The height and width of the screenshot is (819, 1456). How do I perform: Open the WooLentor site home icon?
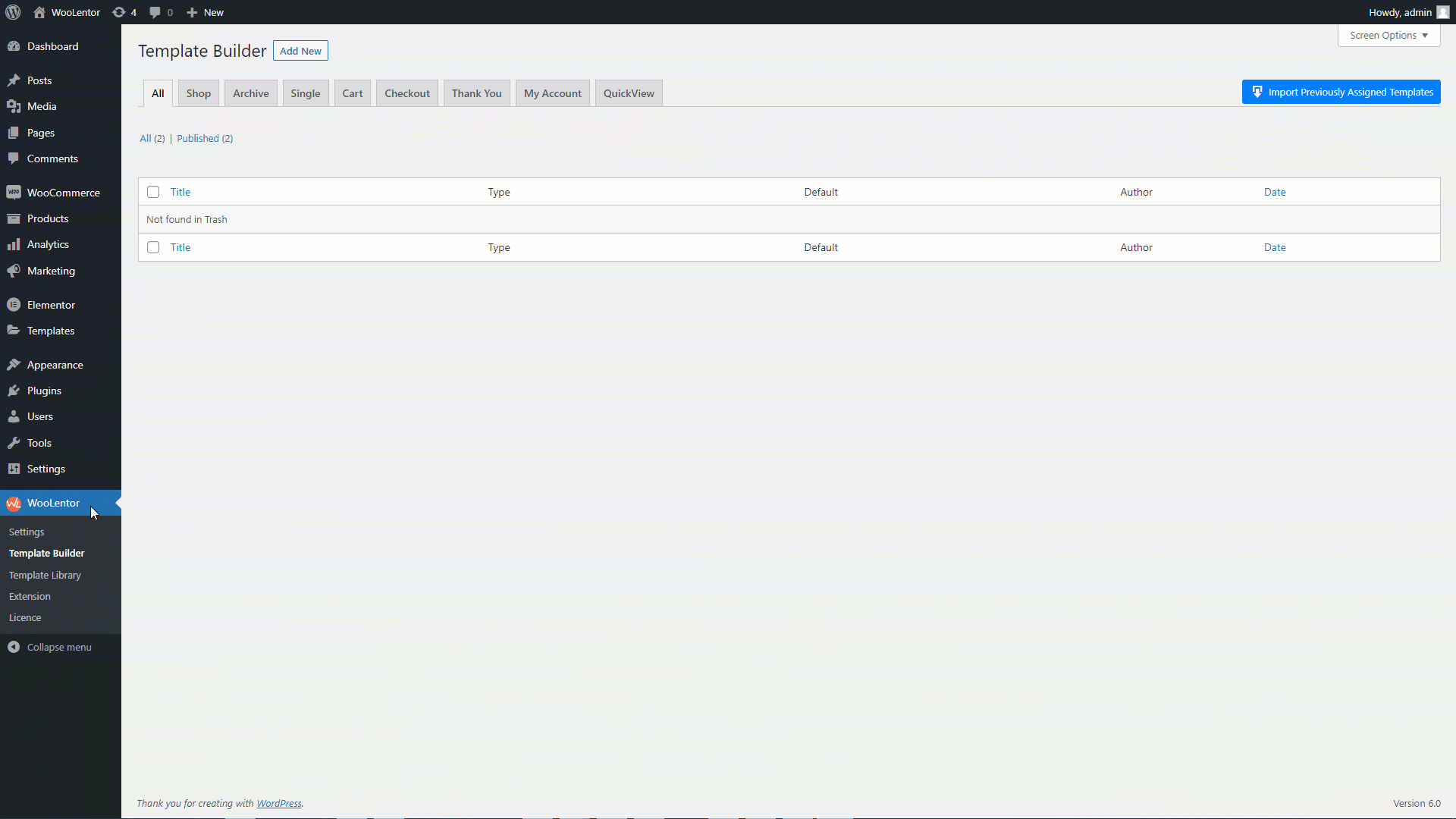tap(39, 12)
